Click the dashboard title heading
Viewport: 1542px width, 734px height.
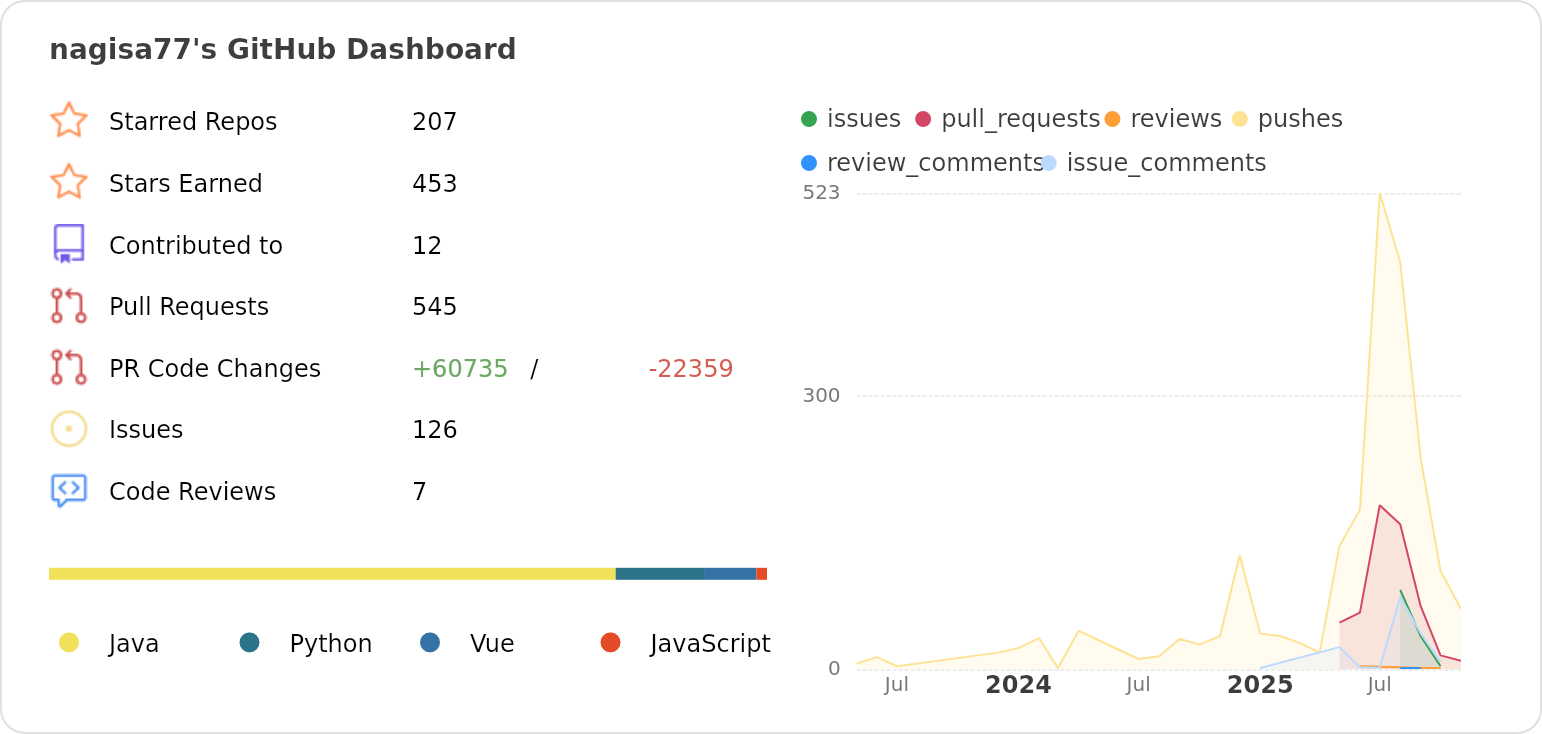click(282, 49)
